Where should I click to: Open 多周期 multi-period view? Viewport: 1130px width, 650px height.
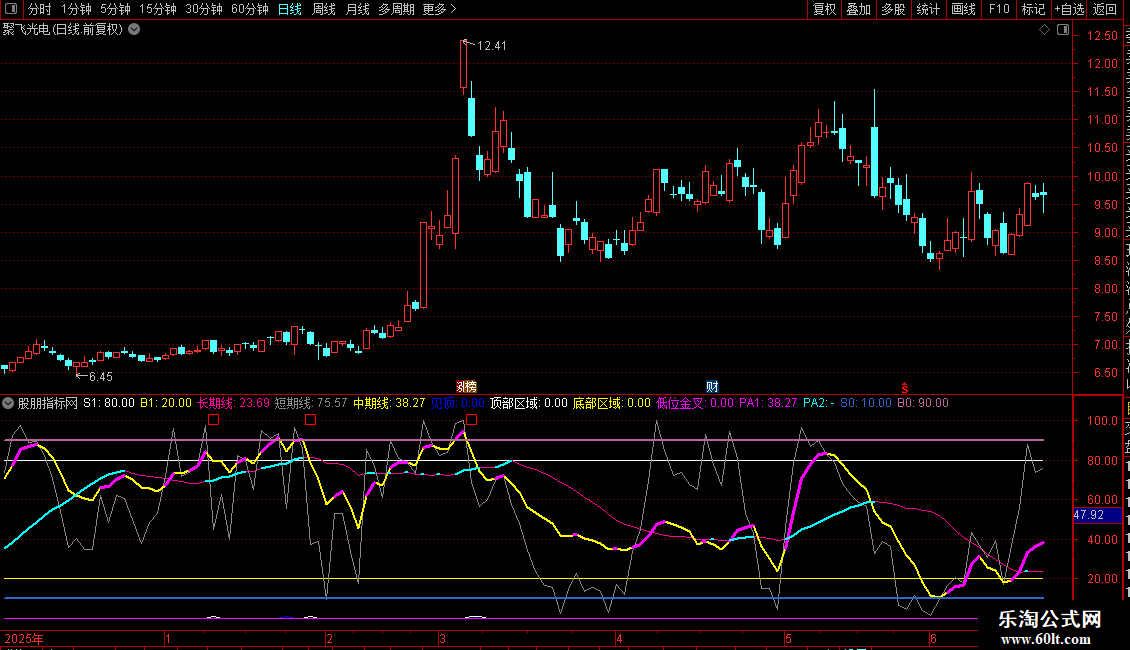click(396, 9)
